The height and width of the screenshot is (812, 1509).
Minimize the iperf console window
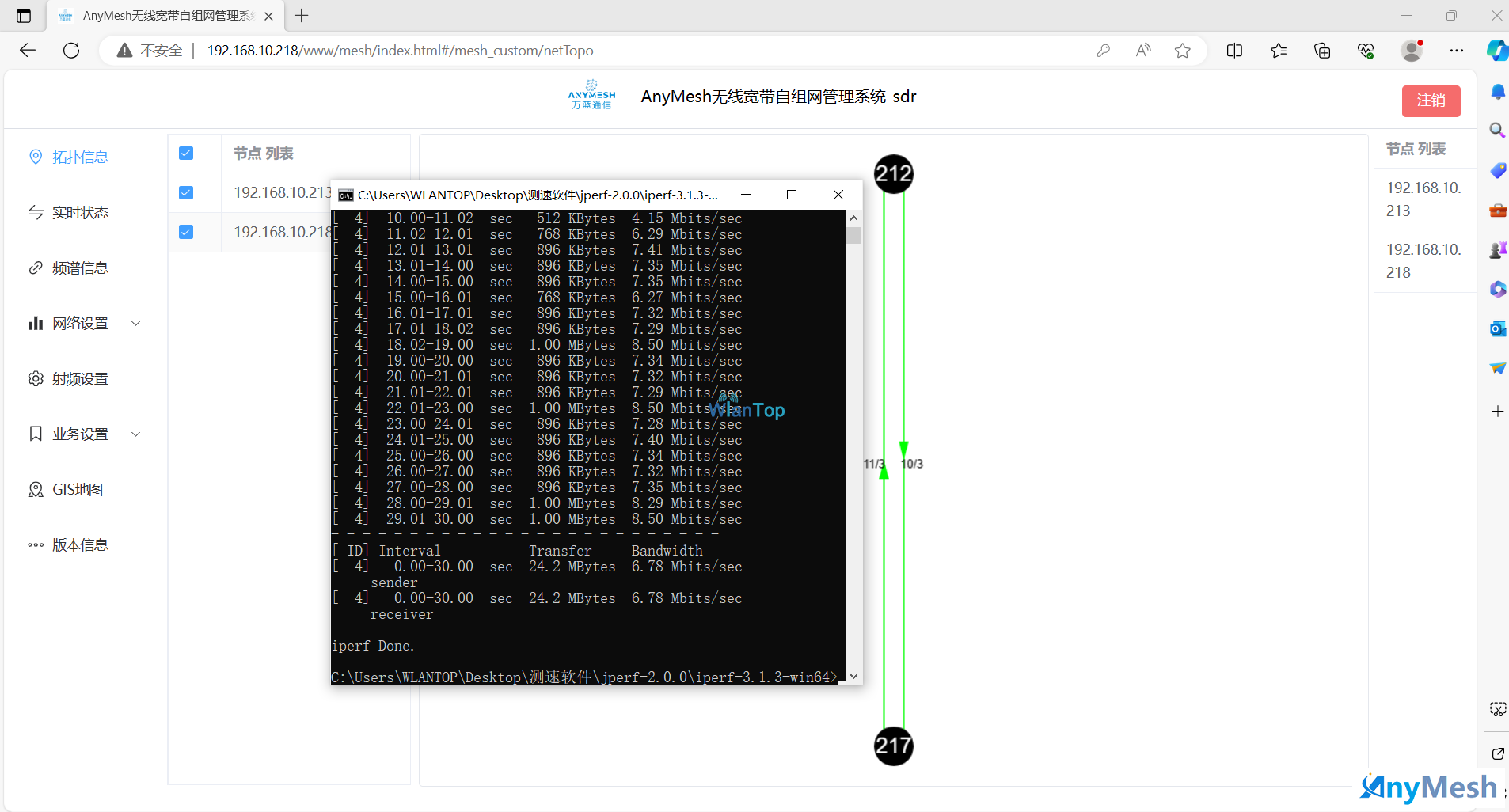745,195
